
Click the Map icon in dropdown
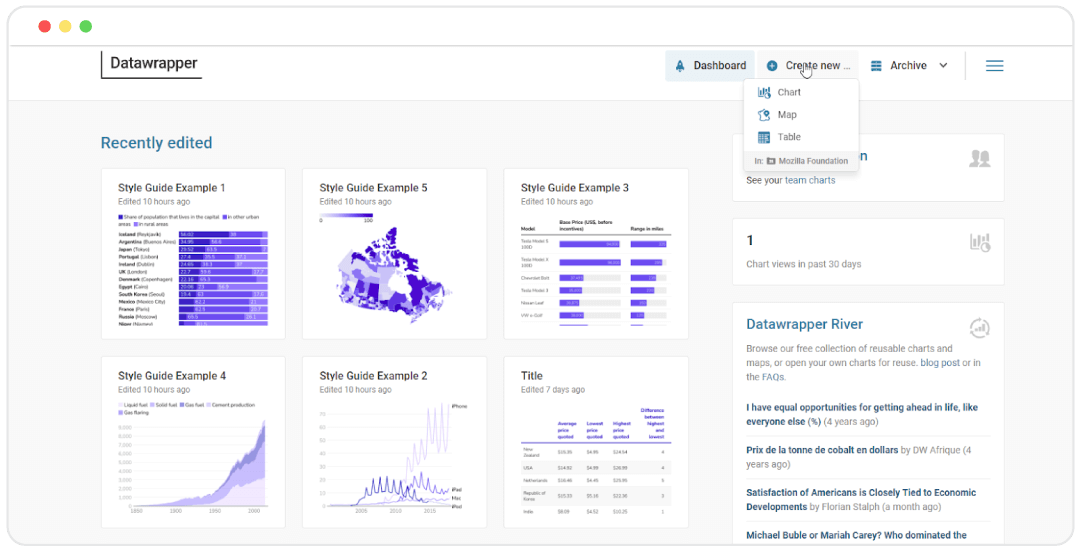pyautogui.click(x=764, y=115)
